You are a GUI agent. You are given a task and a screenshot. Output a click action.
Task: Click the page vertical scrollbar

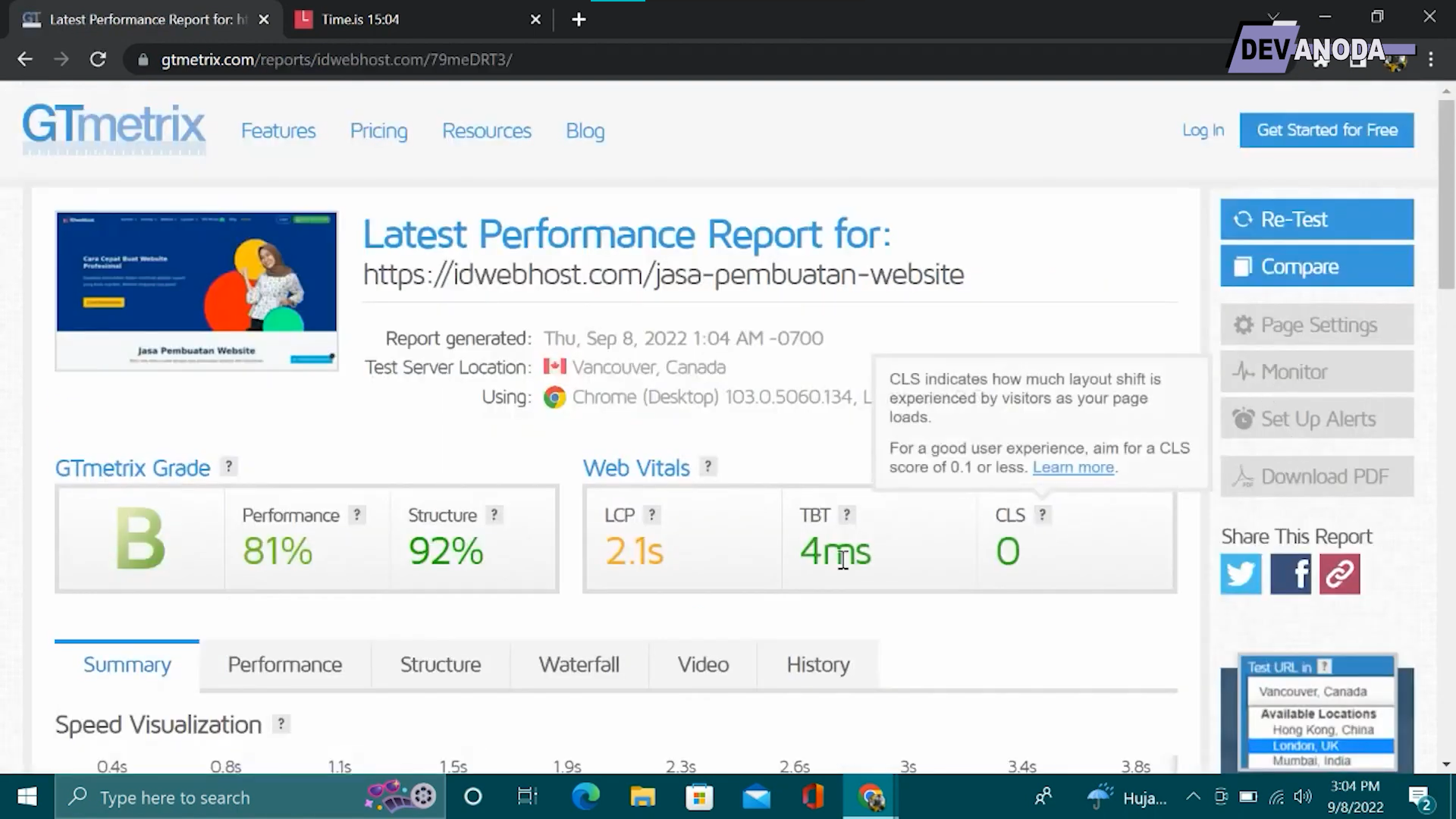[1447, 193]
